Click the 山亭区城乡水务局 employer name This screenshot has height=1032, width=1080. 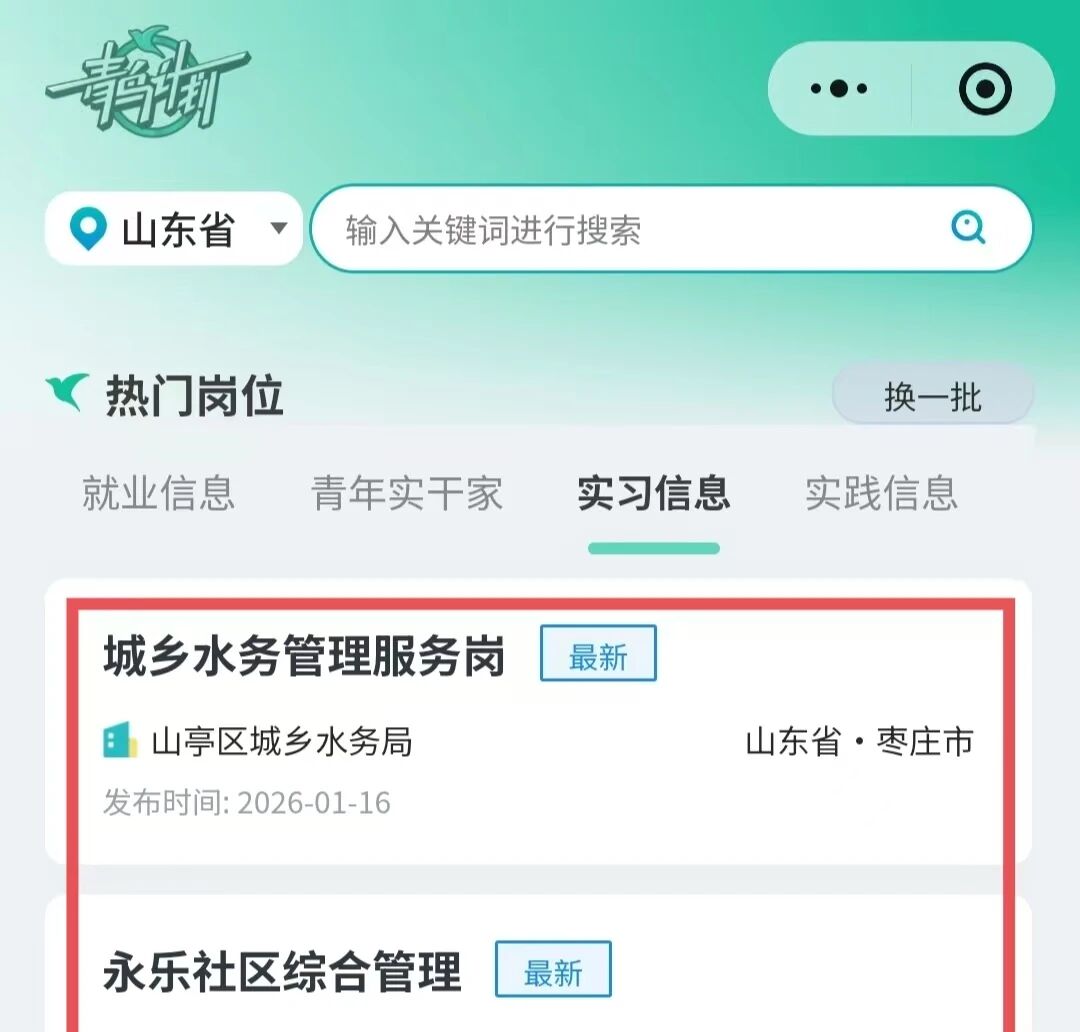pyautogui.click(x=282, y=742)
